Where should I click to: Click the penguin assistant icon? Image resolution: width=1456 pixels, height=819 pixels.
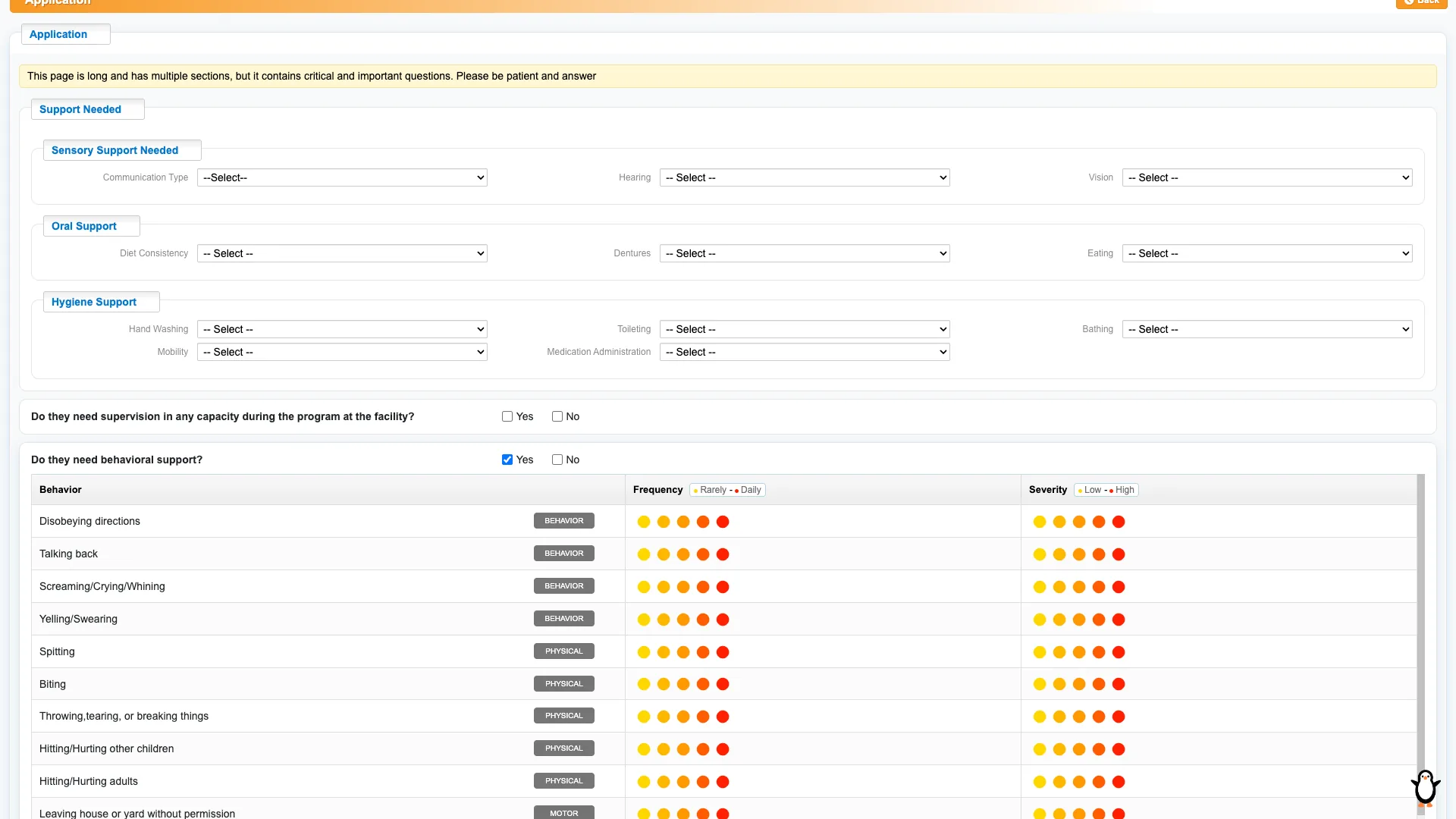pyautogui.click(x=1426, y=787)
